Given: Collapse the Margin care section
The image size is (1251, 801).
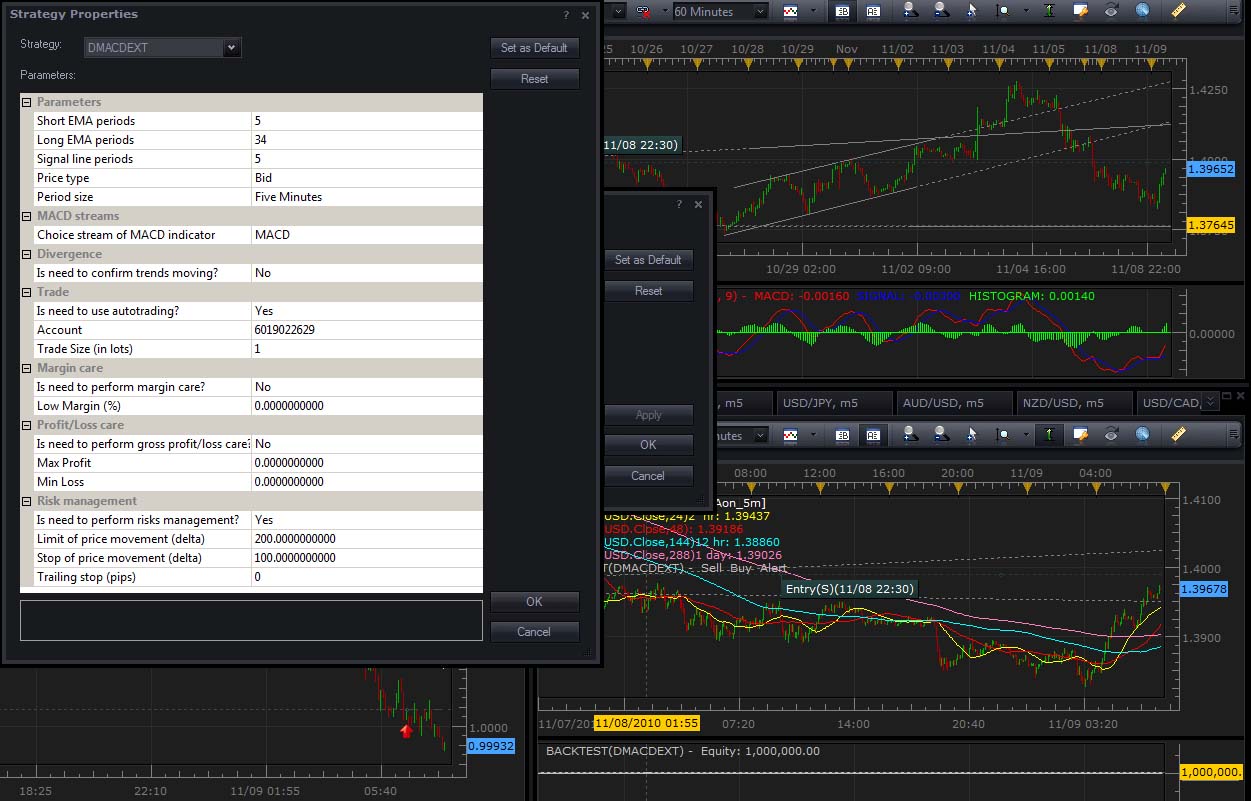Looking at the screenshot, I should 27,368.
